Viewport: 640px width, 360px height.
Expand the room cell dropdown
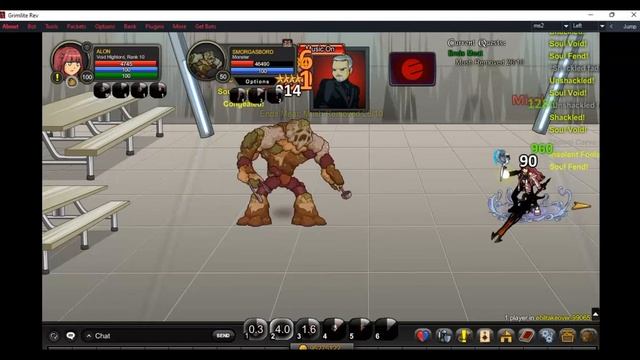click(566, 26)
